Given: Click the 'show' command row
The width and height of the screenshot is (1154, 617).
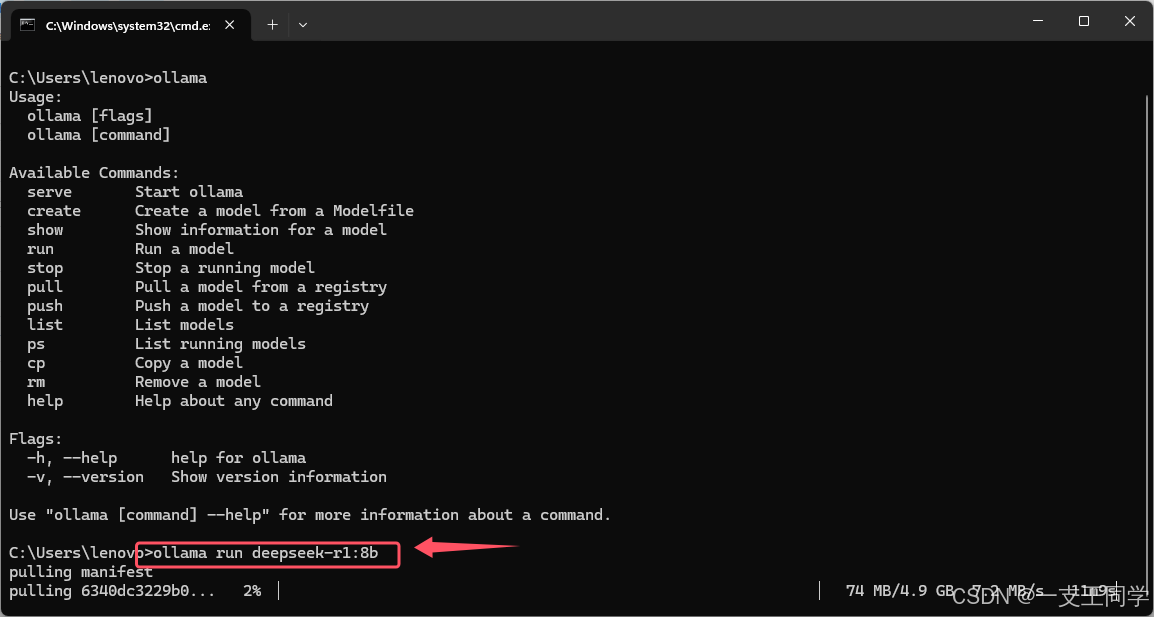Looking at the screenshot, I should [207, 230].
